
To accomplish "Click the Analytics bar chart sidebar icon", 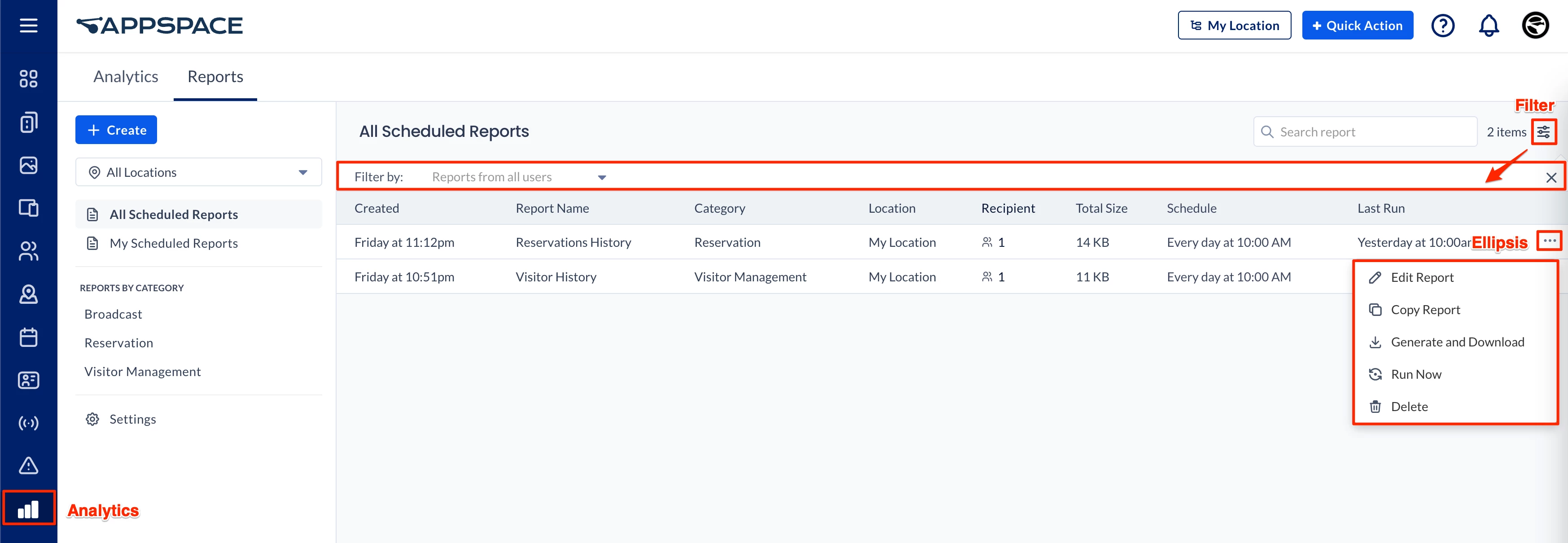I will click(29, 509).
